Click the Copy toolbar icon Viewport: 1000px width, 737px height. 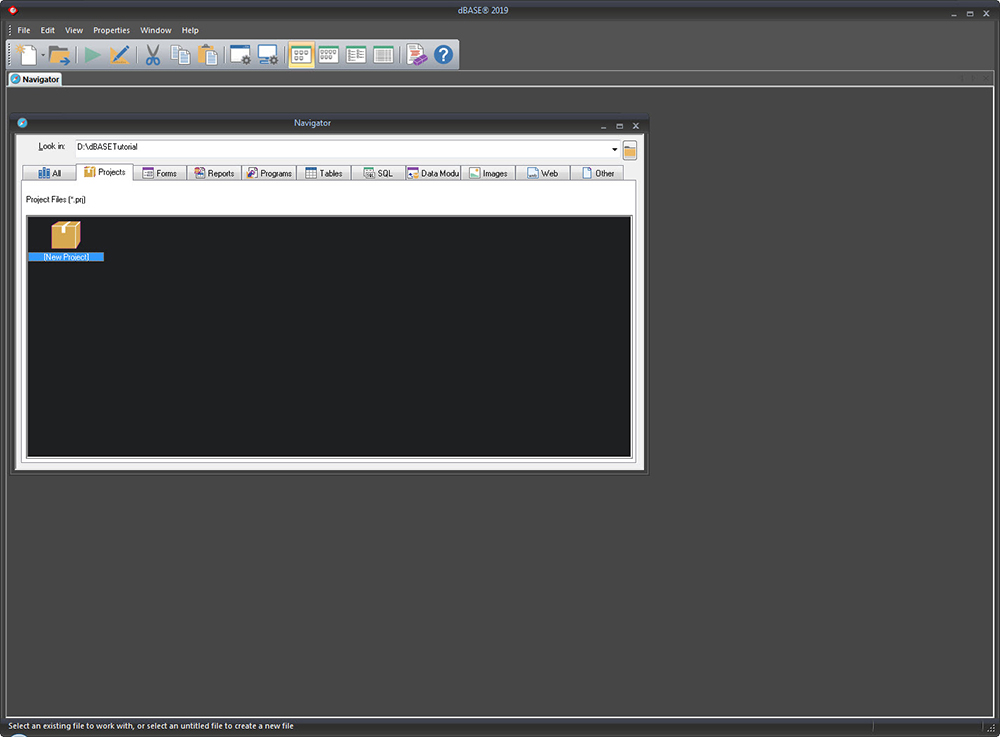click(180, 55)
